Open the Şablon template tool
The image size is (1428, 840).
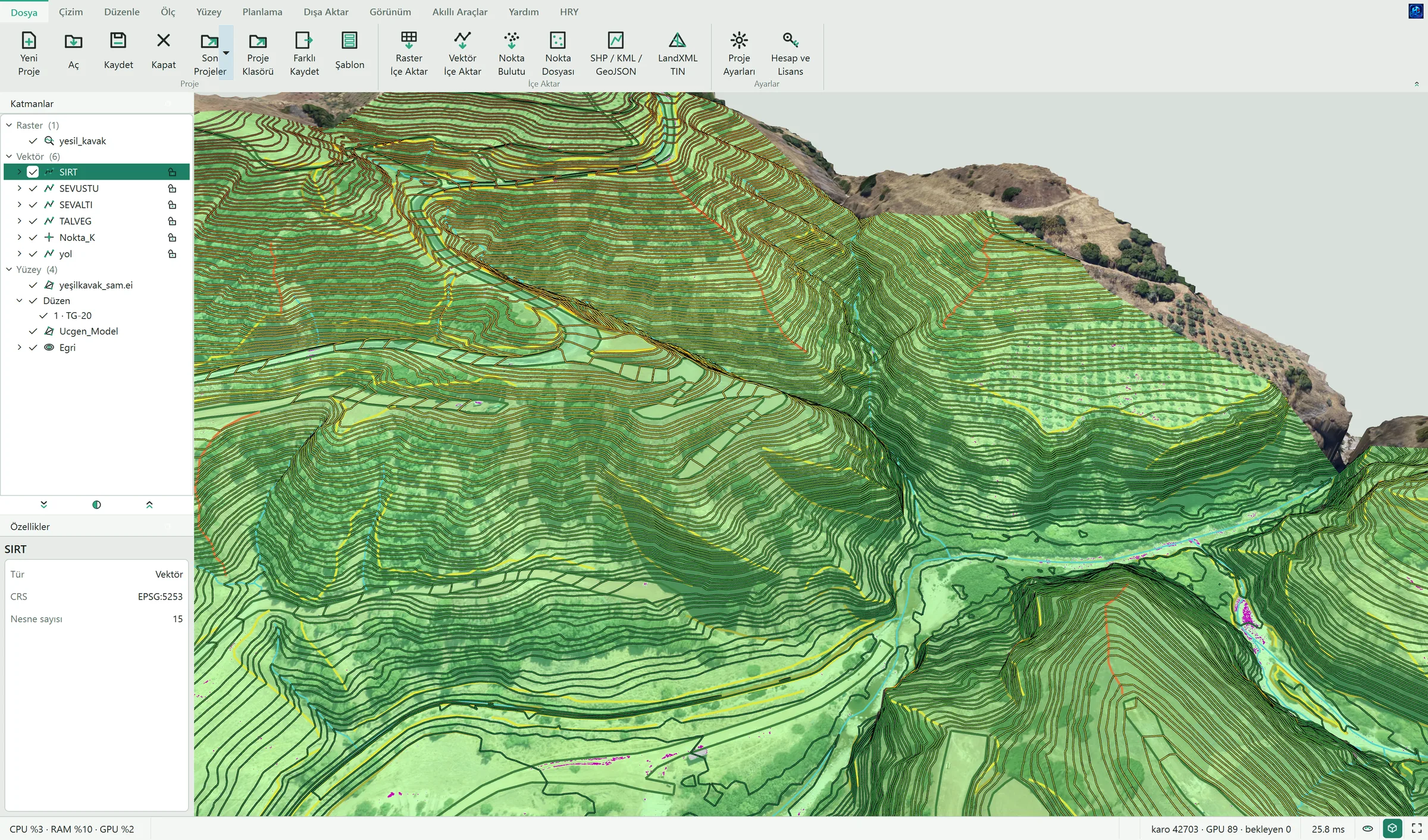349,51
